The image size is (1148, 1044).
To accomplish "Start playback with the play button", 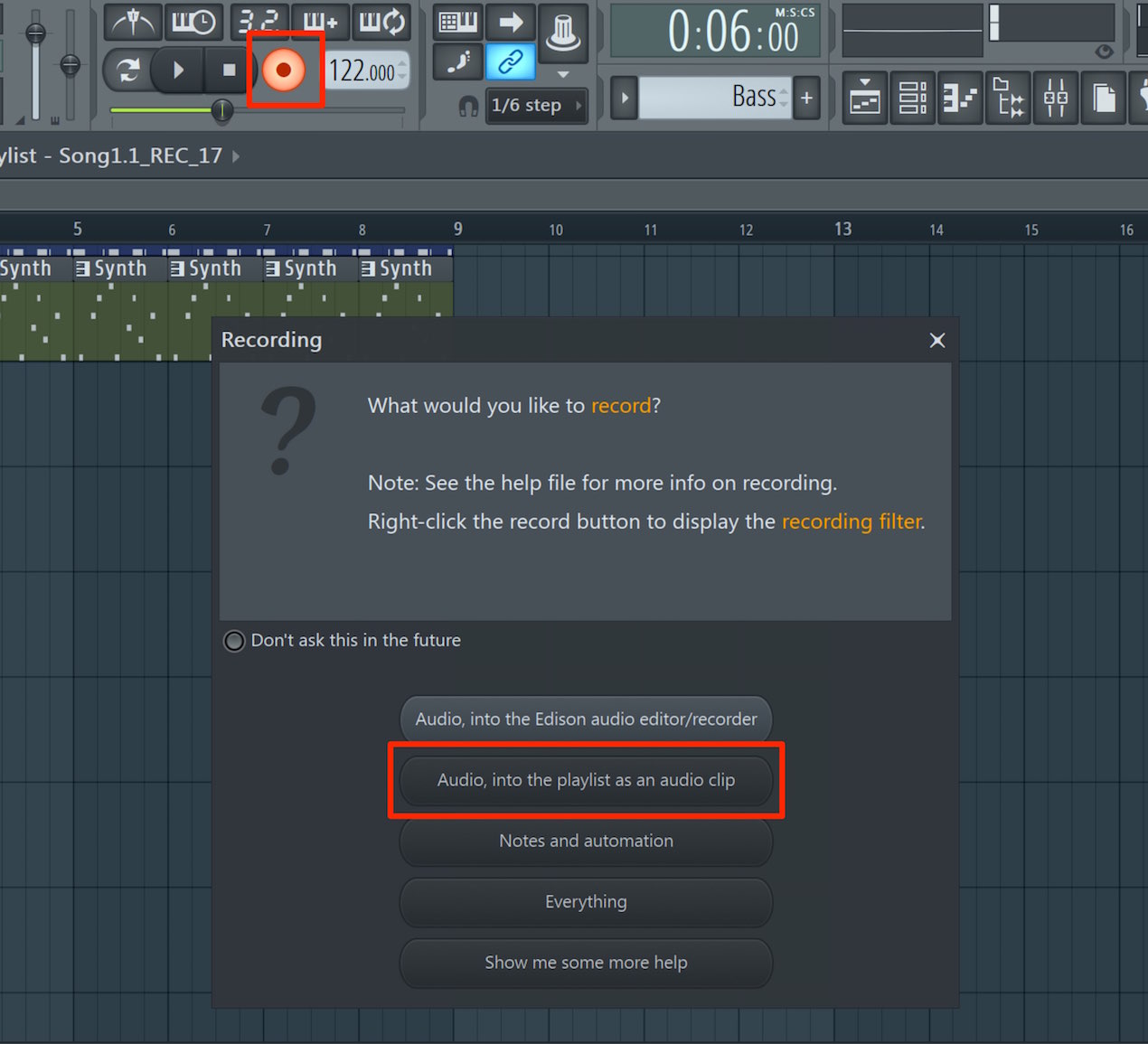I will point(178,71).
